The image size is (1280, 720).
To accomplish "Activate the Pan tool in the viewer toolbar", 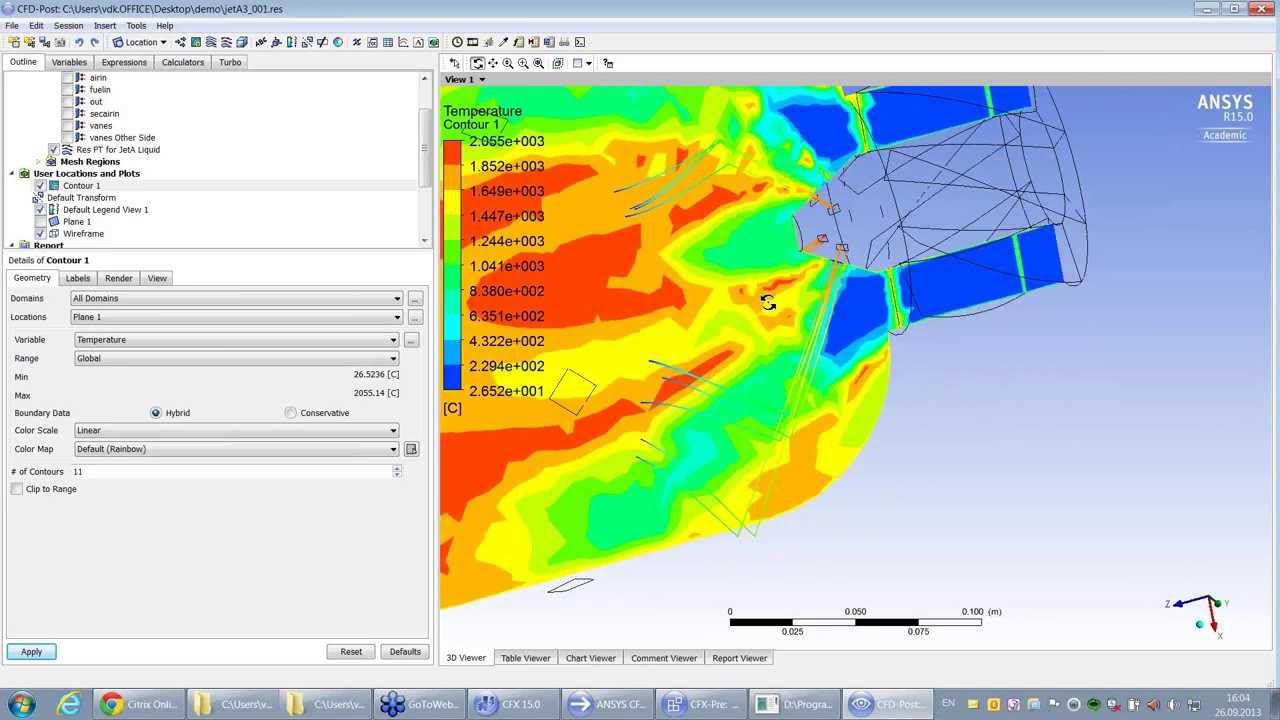I will click(493, 63).
